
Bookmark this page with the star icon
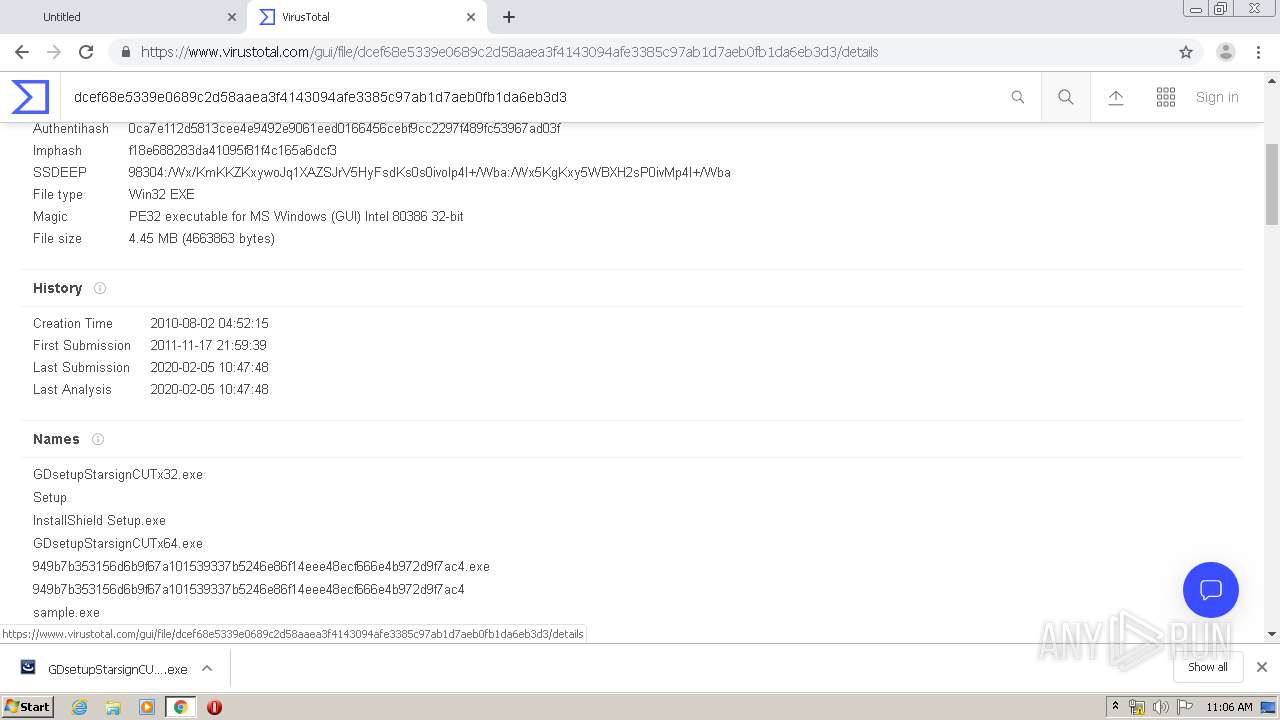1186,52
